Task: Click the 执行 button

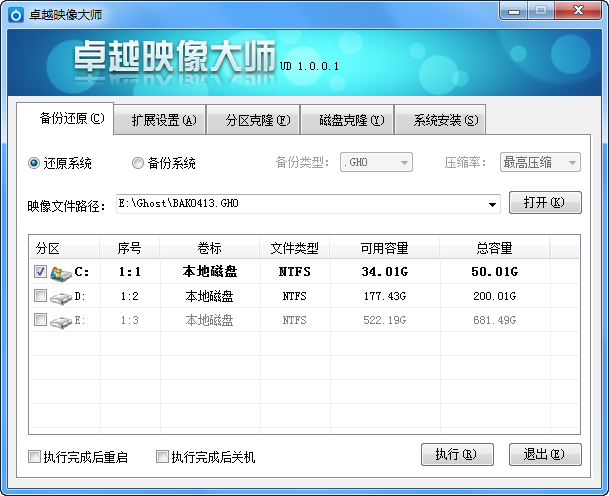Action: coord(457,455)
